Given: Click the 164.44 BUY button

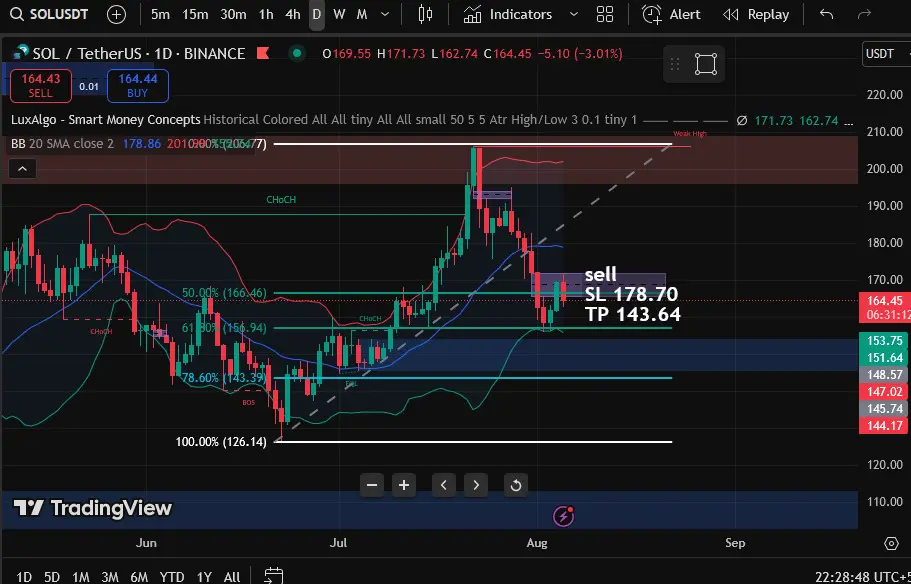Looking at the screenshot, I should coord(138,85).
